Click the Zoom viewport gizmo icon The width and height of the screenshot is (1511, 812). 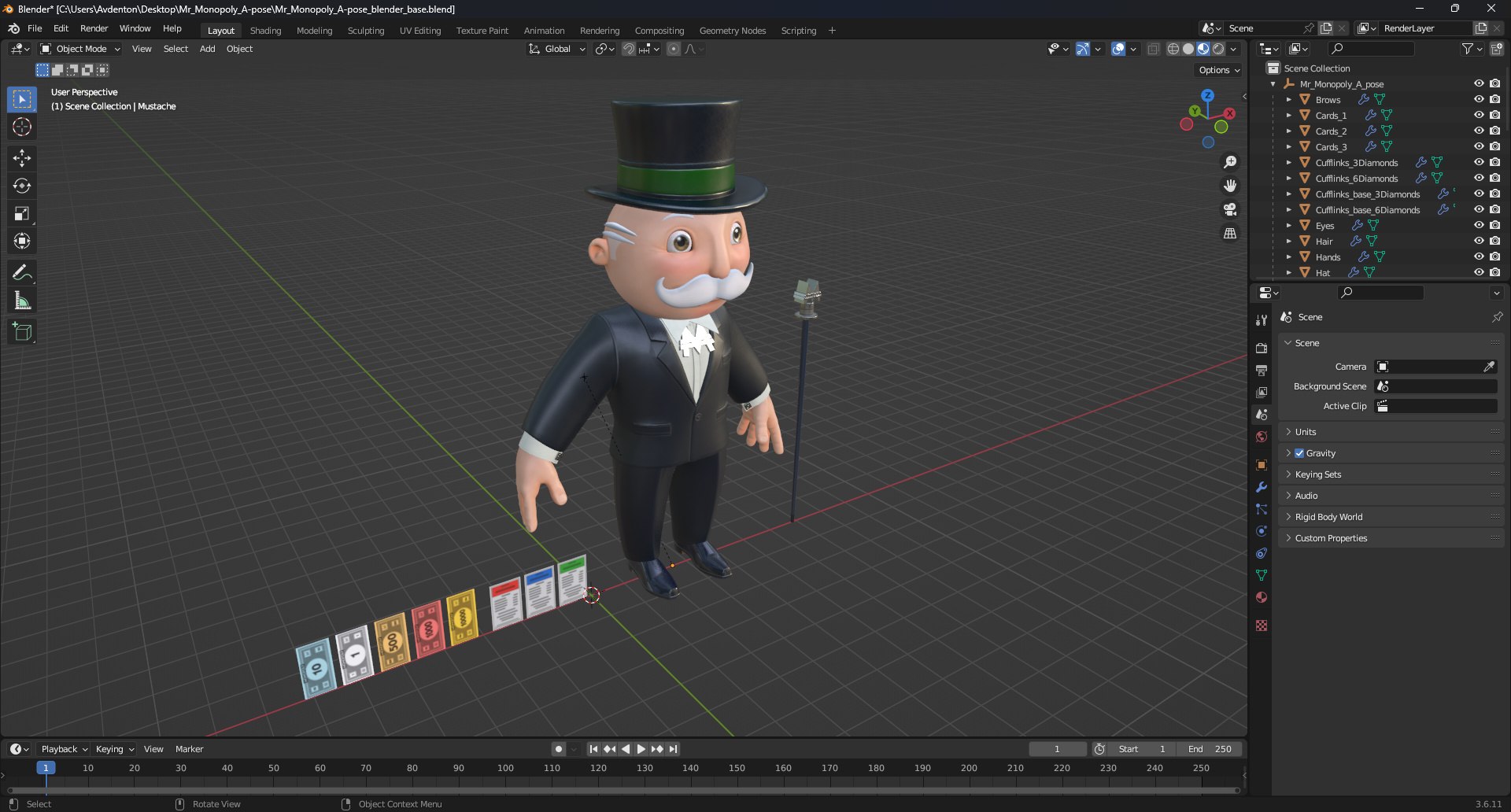coord(1230,162)
